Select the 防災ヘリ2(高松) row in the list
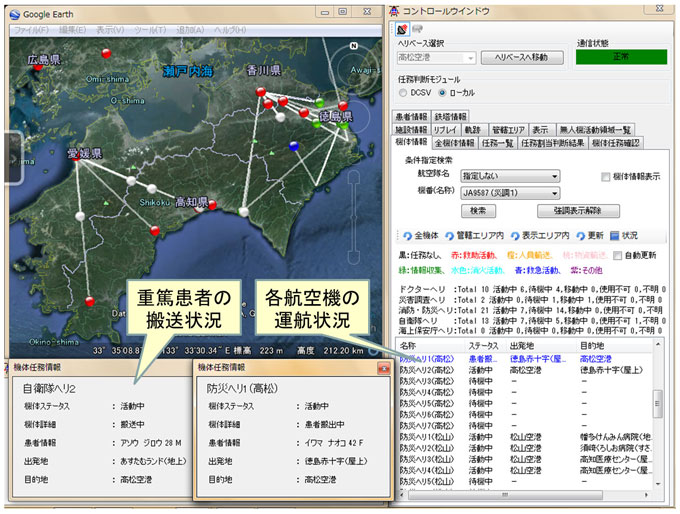The width and height of the screenshot is (680, 514). (x=525, y=370)
